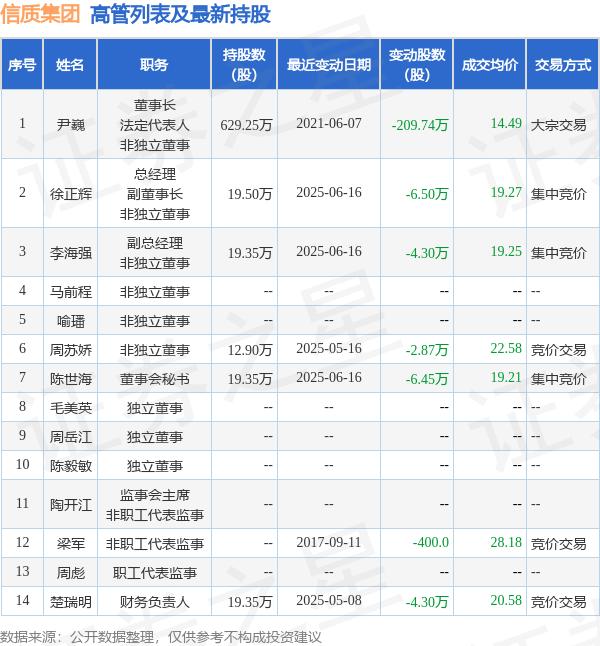Select the name 马前程
Image resolution: width=600 pixels, height=646 pixels.
point(71,292)
